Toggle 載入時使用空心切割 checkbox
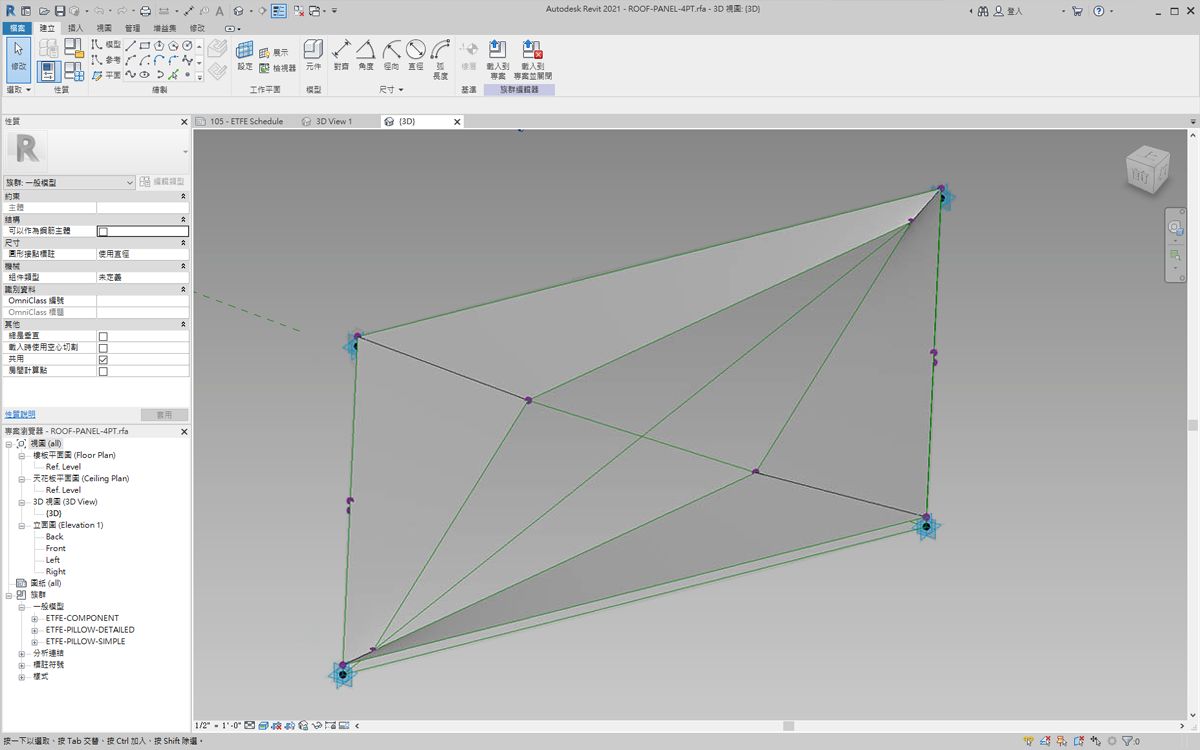Screen dimensions: 1200x750 103,348
